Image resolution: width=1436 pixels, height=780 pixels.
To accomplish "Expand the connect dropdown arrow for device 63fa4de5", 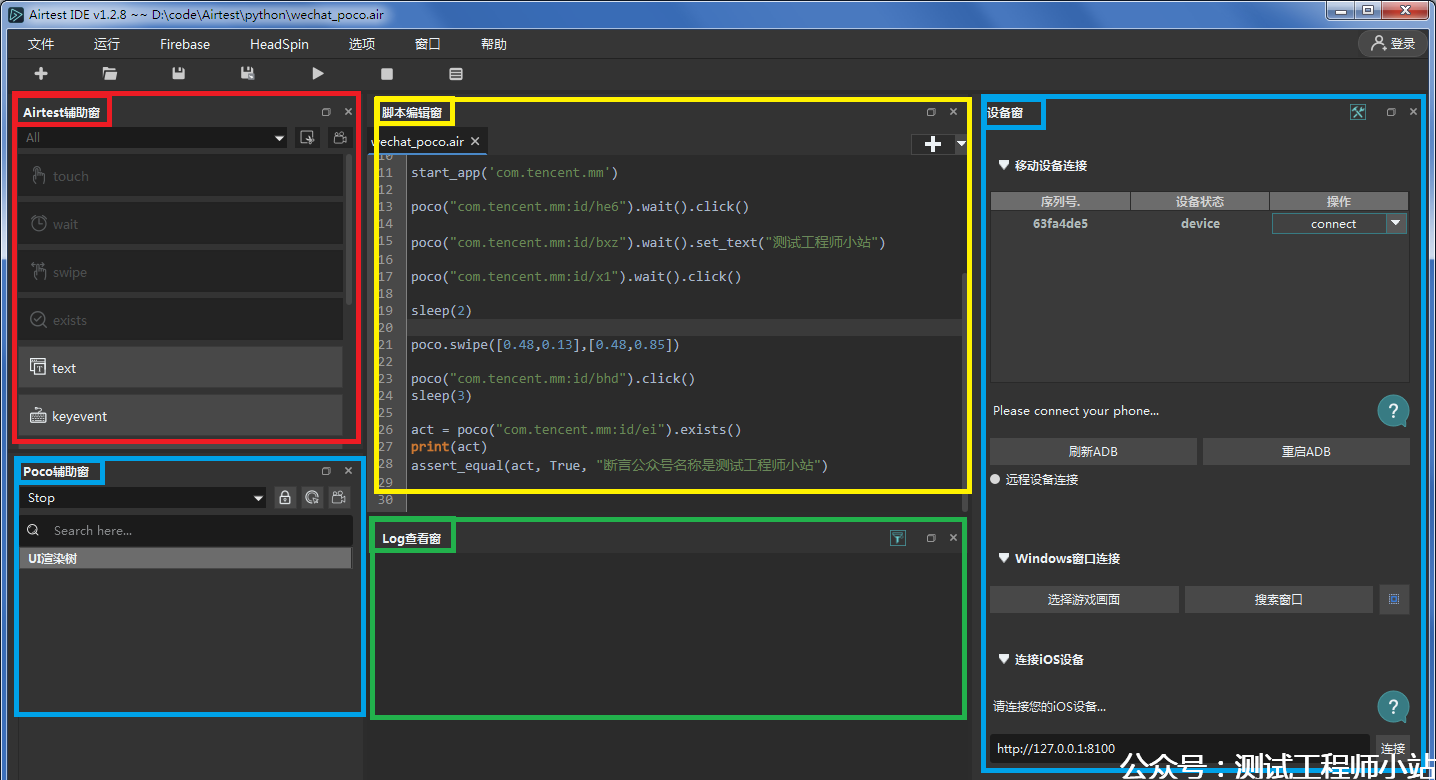I will point(1395,224).
